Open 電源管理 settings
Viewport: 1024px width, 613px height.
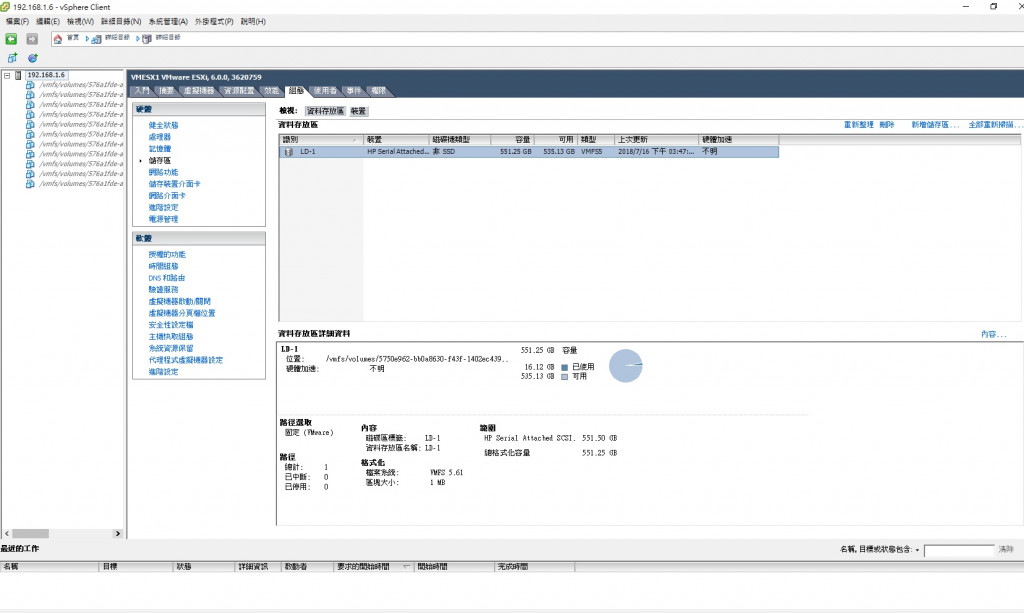tap(163, 219)
